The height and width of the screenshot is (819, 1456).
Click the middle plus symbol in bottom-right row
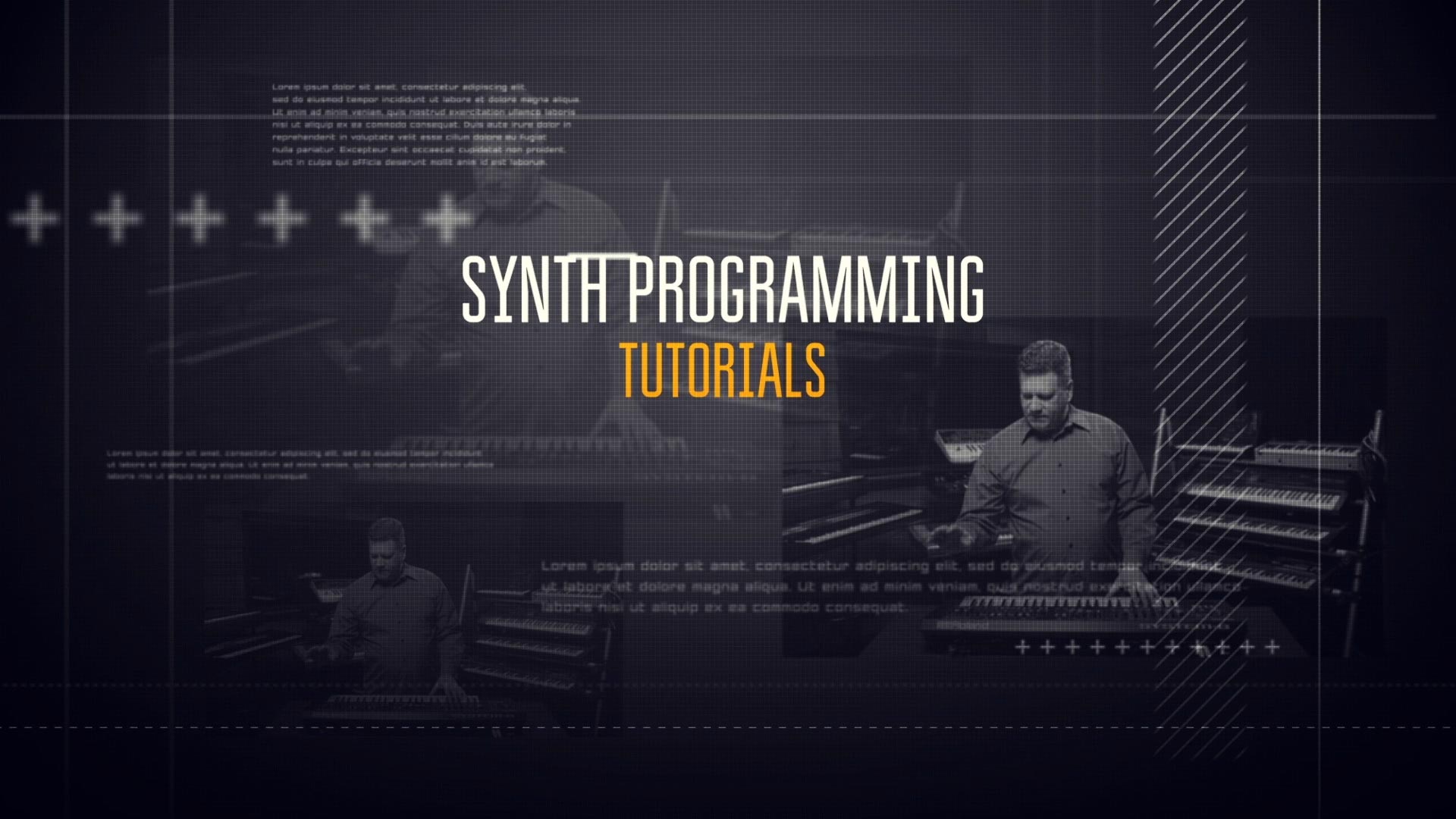pyautogui.click(x=1147, y=647)
